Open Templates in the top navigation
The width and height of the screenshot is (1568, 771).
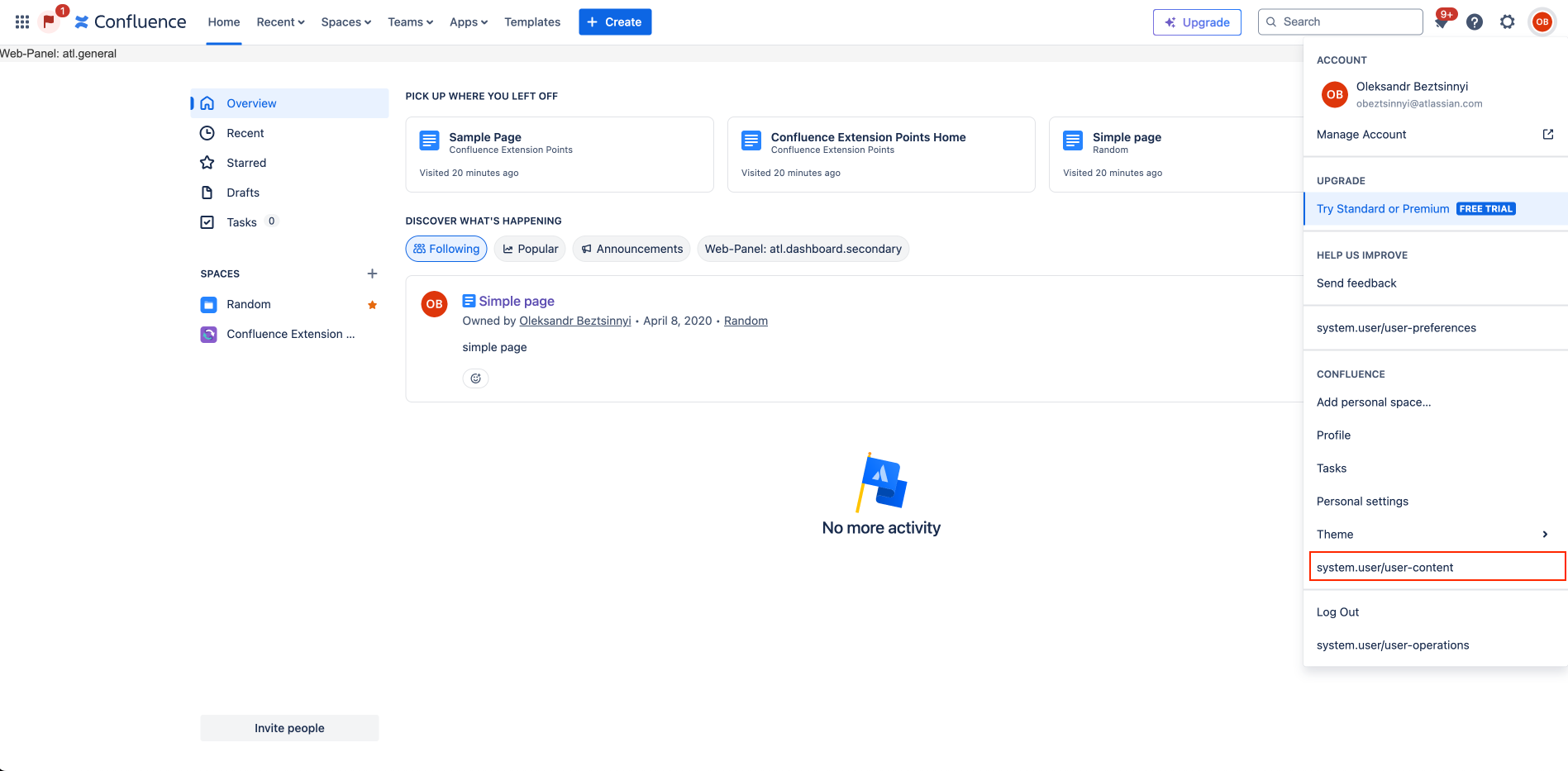(532, 22)
